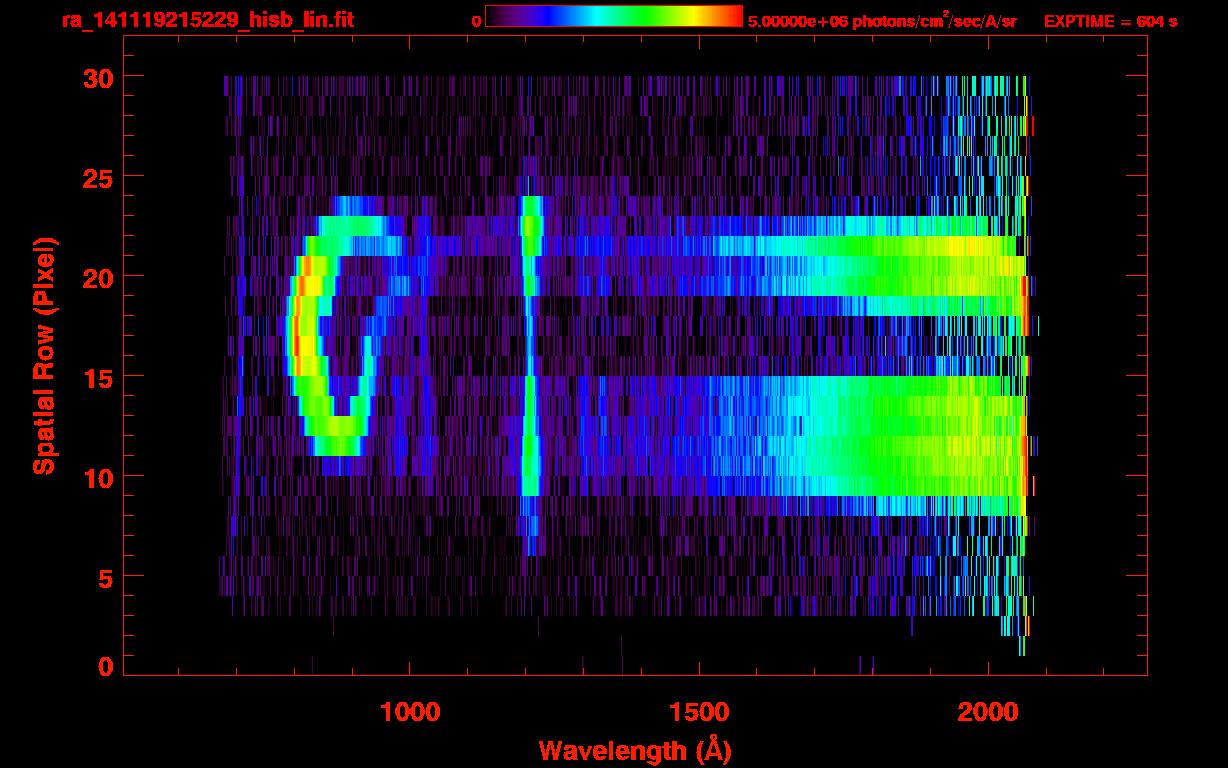Click the x-axis tick label 1000

click(x=411, y=712)
